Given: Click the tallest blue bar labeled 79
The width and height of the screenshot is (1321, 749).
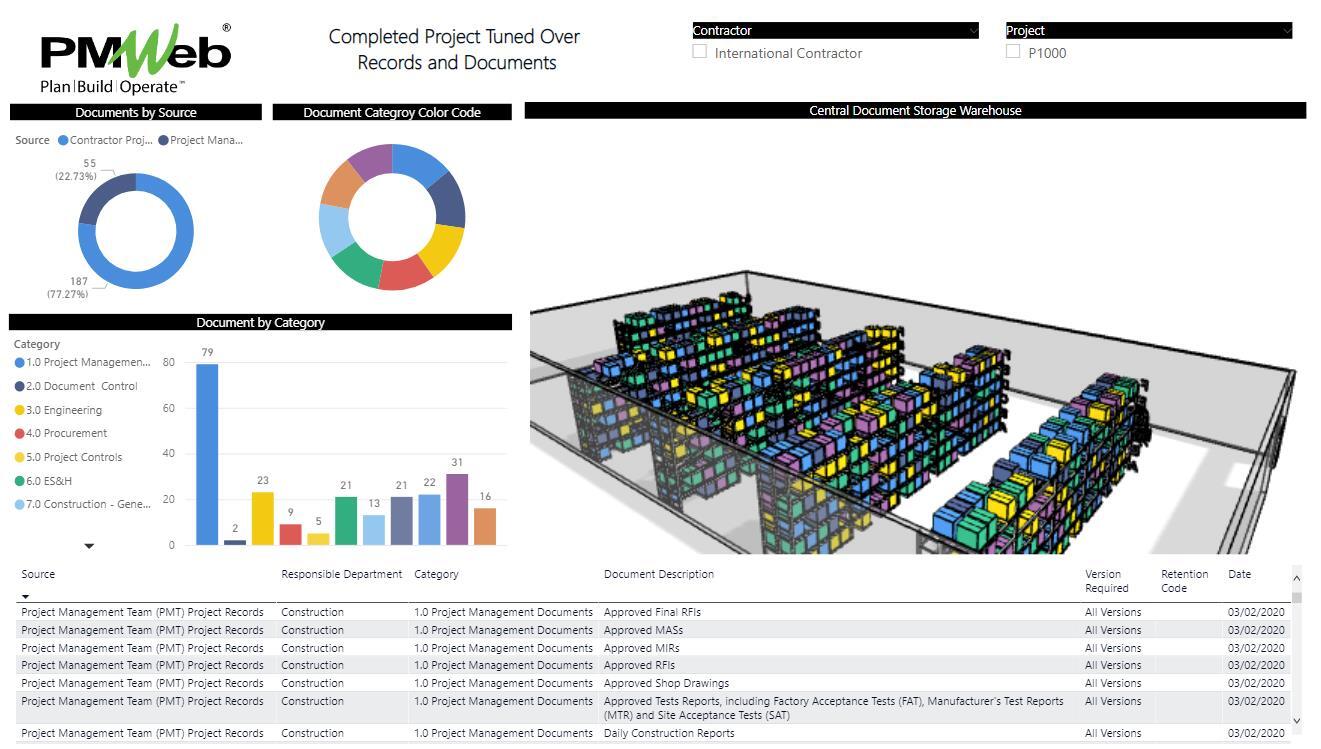Looking at the screenshot, I should (x=207, y=454).
